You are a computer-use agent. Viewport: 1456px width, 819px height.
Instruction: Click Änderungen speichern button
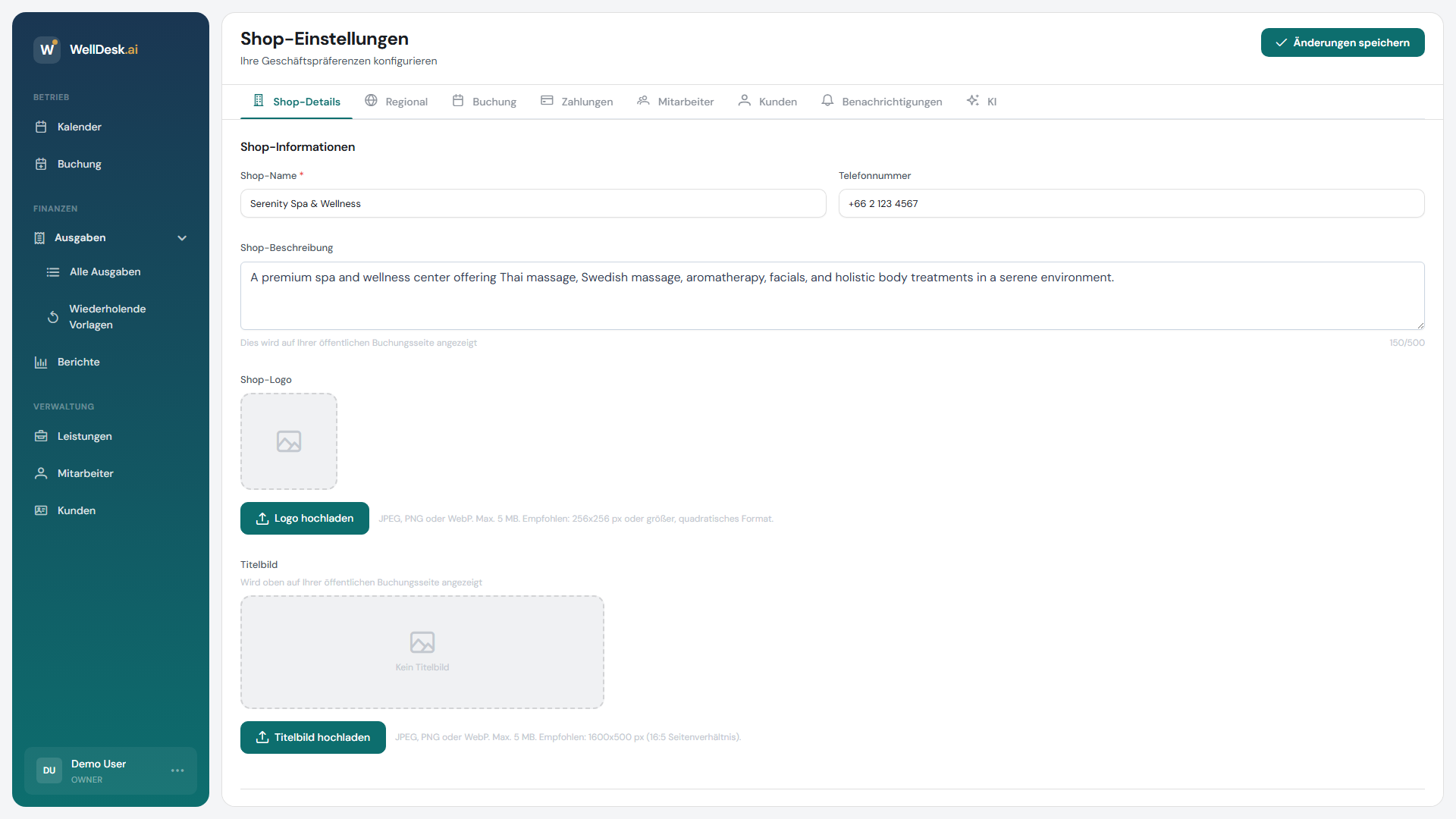point(1342,42)
